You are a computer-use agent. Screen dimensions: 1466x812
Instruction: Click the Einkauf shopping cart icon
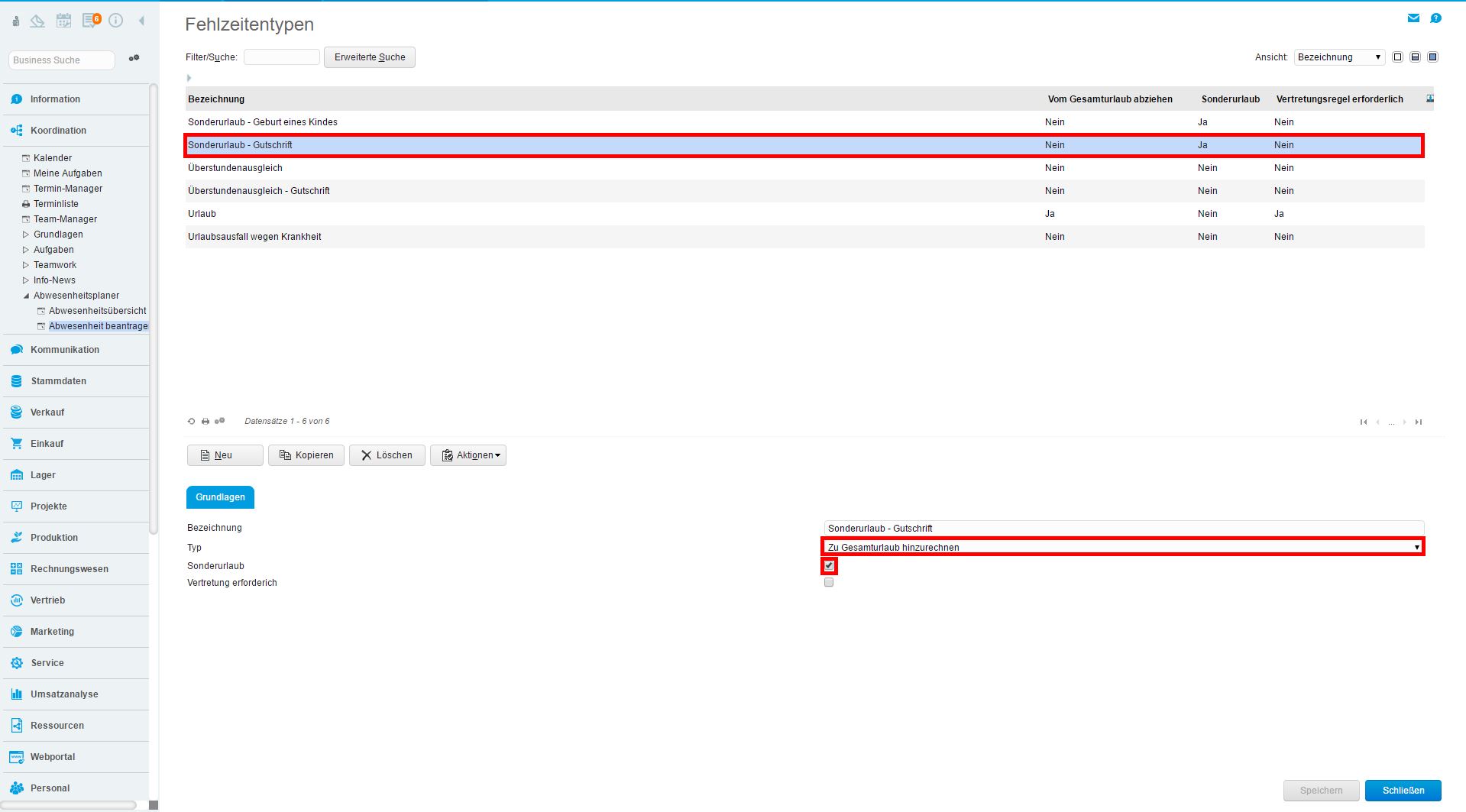[x=17, y=444]
